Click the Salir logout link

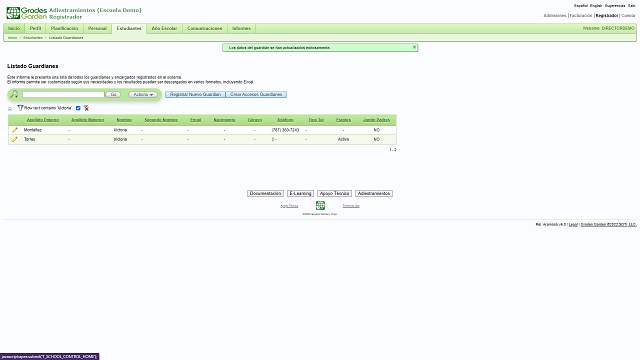(631, 6)
